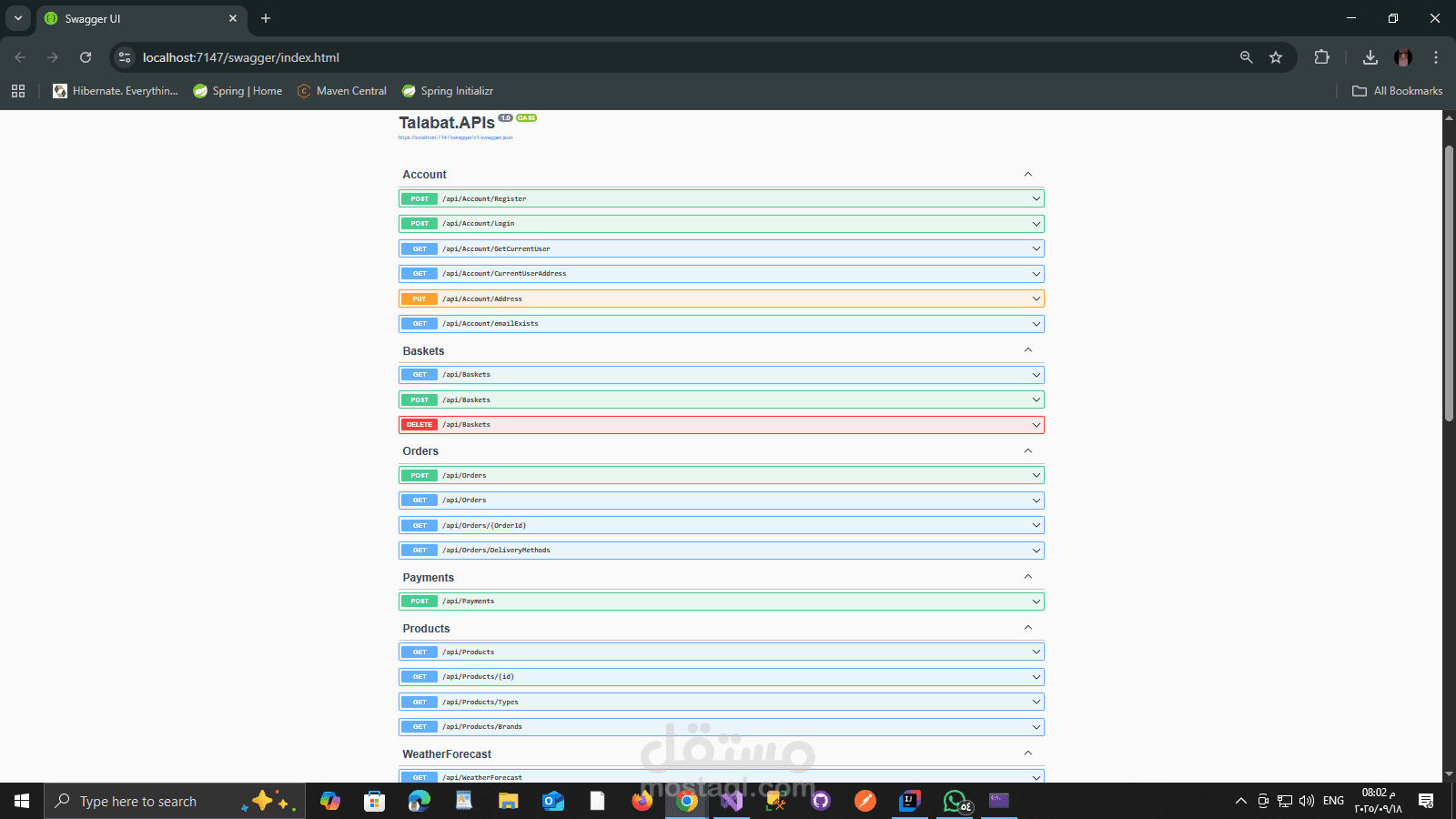1456x819 pixels.
Task: Go back in browser history
Action: tap(20, 57)
